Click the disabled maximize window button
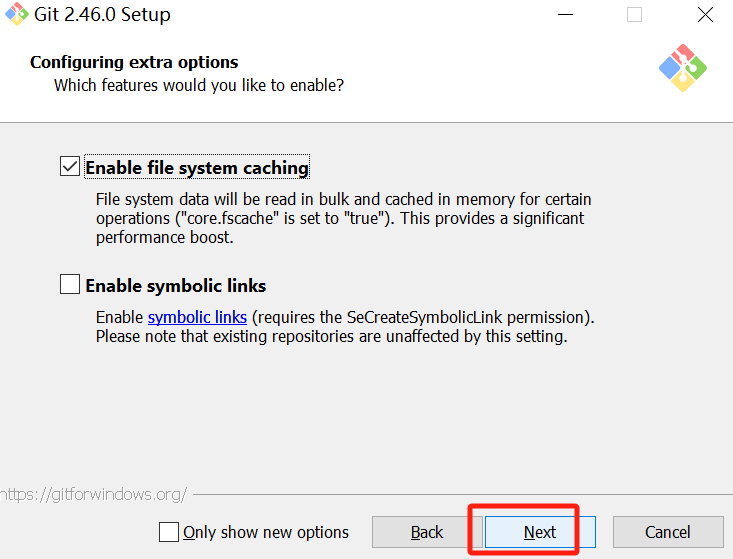The height and width of the screenshot is (559, 733). [x=634, y=14]
